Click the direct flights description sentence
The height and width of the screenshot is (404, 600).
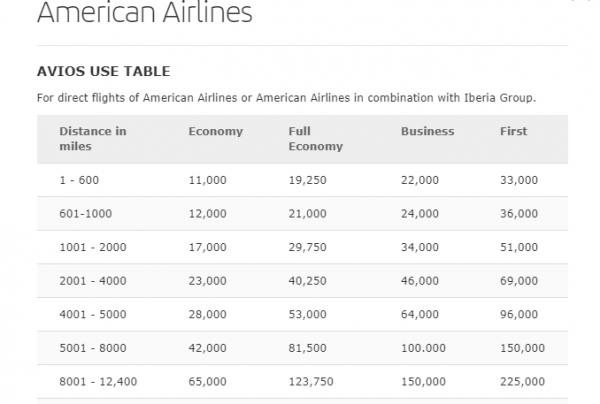tap(286, 98)
